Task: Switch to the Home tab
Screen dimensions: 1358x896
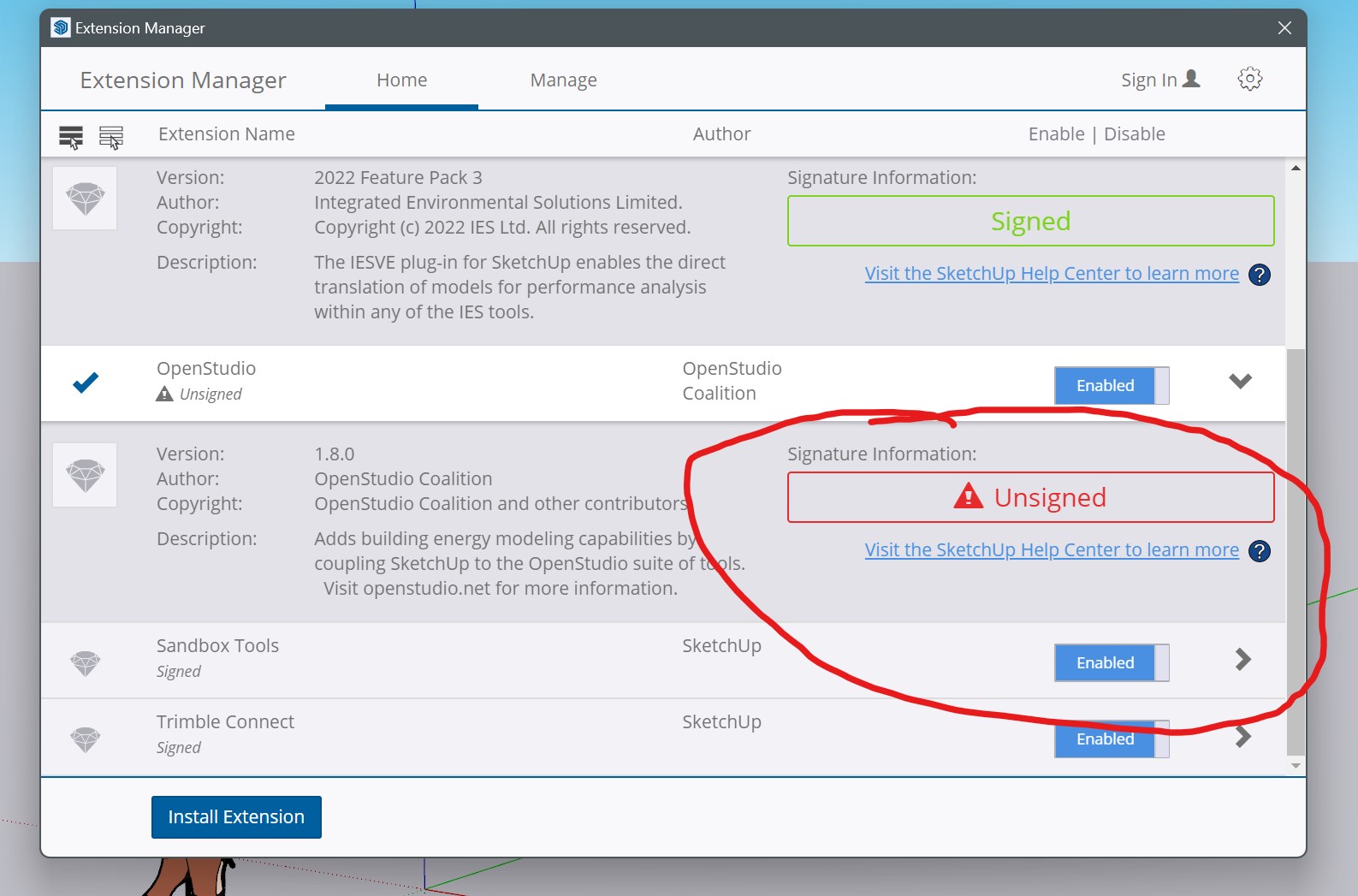Action: [401, 80]
